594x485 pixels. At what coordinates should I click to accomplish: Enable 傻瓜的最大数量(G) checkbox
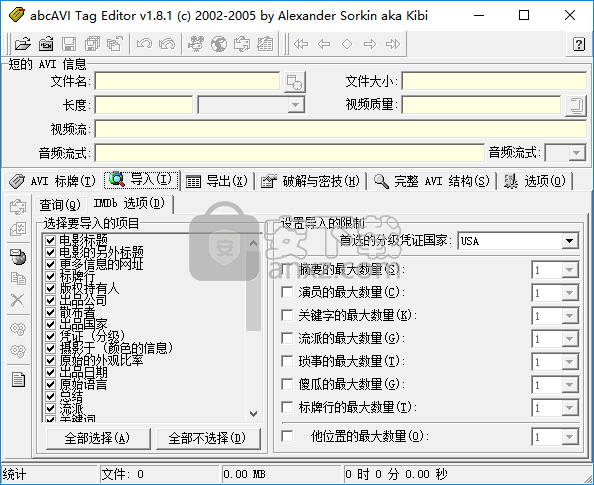click(x=287, y=384)
